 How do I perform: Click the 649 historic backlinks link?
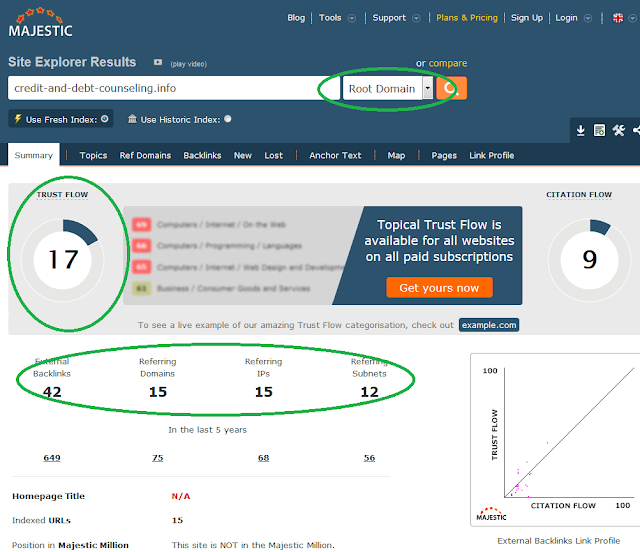point(52,458)
